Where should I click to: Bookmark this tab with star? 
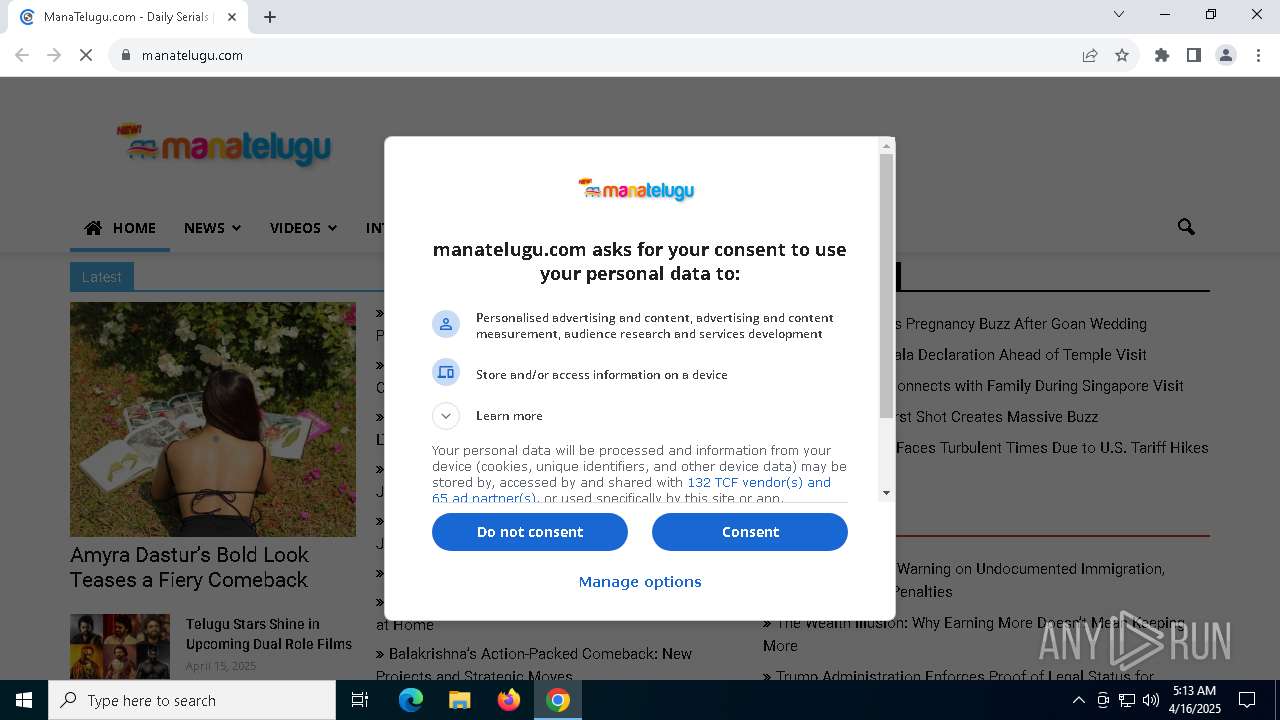pyautogui.click(x=1122, y=55)
